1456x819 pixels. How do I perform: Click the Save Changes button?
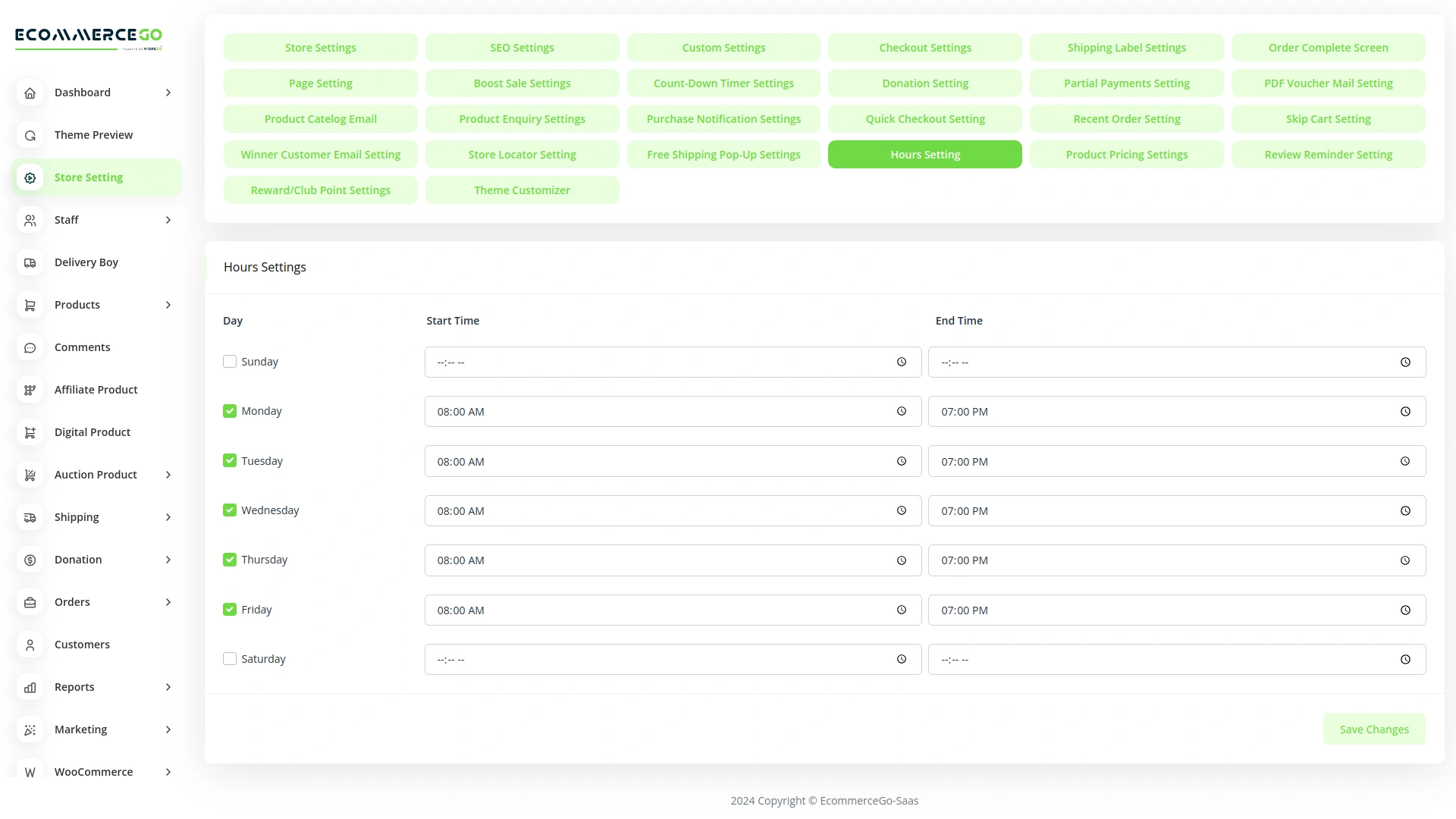(x=1374, y=728)
